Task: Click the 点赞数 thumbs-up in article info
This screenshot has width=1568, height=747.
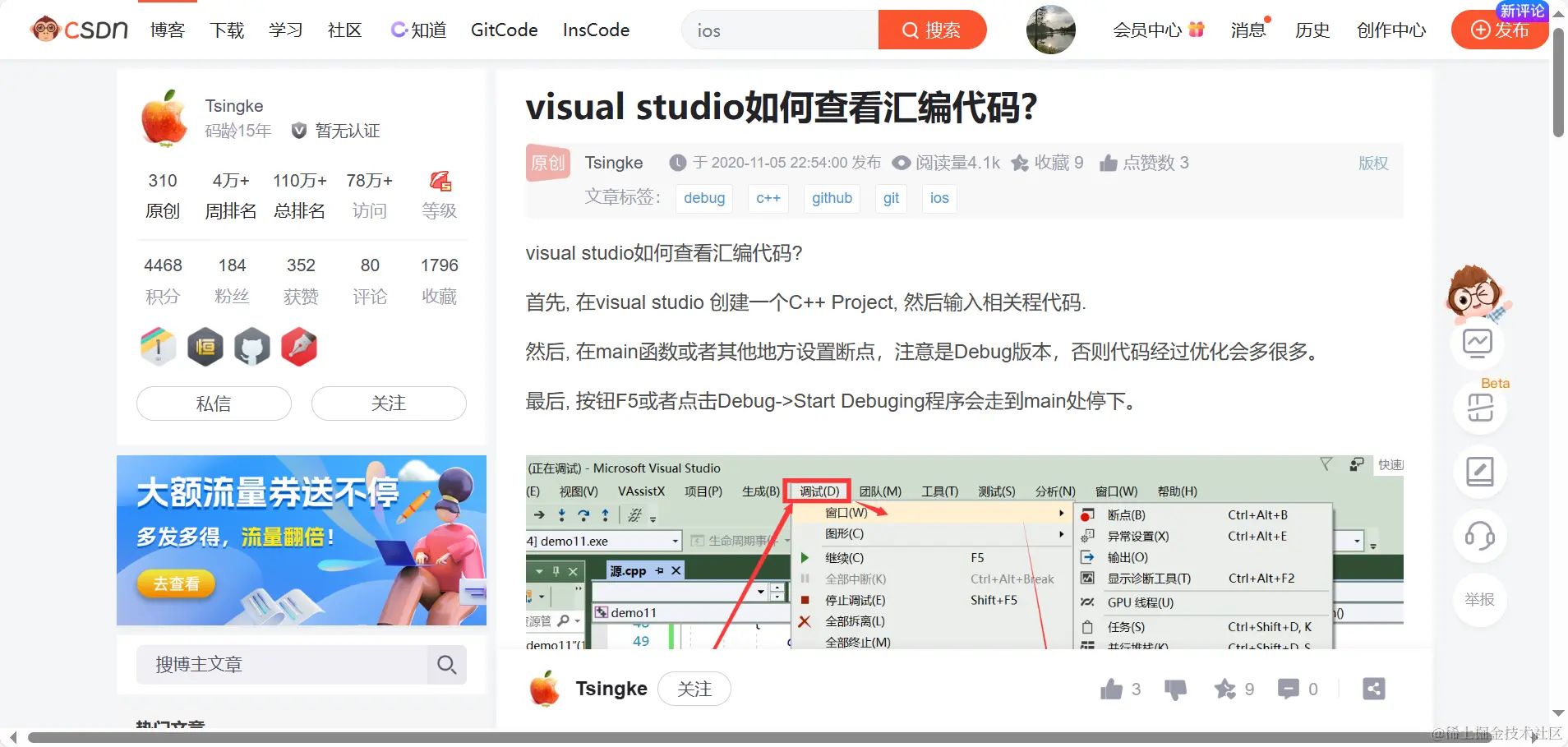Action: (x=1109, y=163)
